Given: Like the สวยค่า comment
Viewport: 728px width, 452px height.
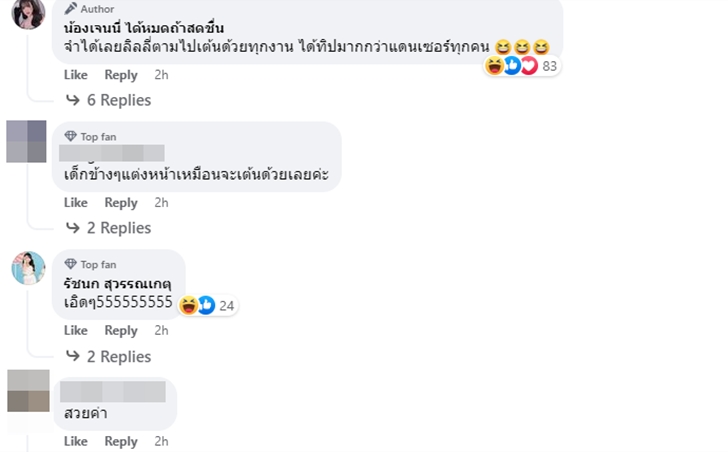Looking at the screenshot, I should pyautogui.click(x=76, y=441).
